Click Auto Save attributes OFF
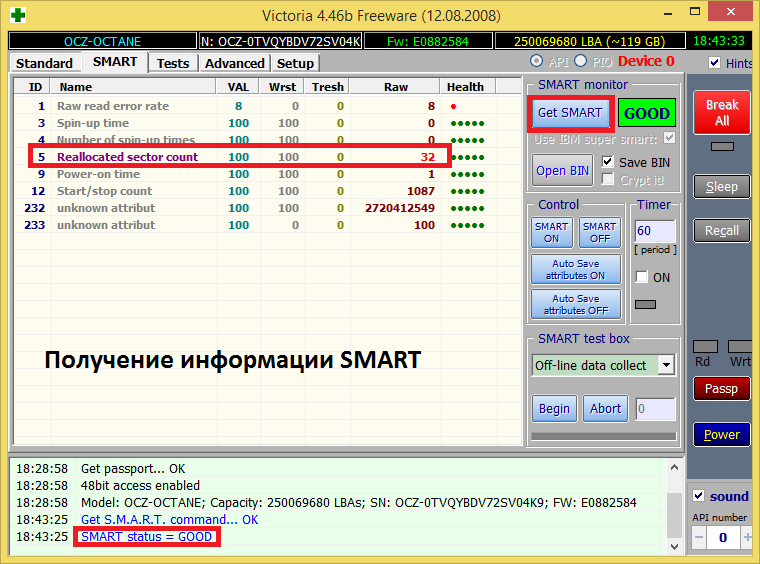The width and height of the screenshot is (760, 564). [576, 304]
